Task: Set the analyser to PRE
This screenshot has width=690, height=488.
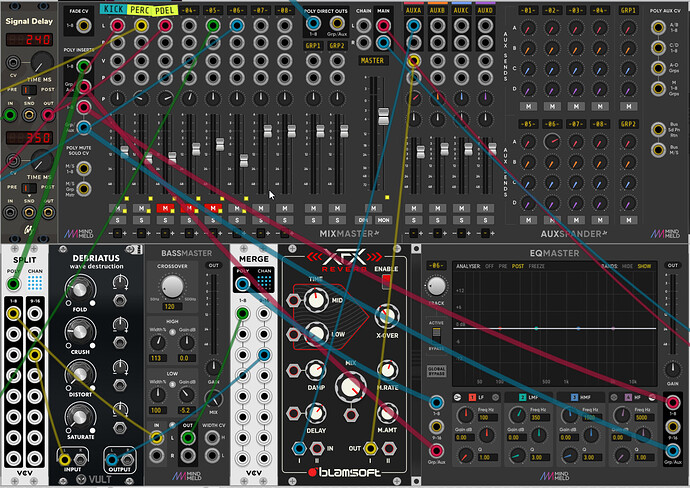Action: [x=503, y=266]
